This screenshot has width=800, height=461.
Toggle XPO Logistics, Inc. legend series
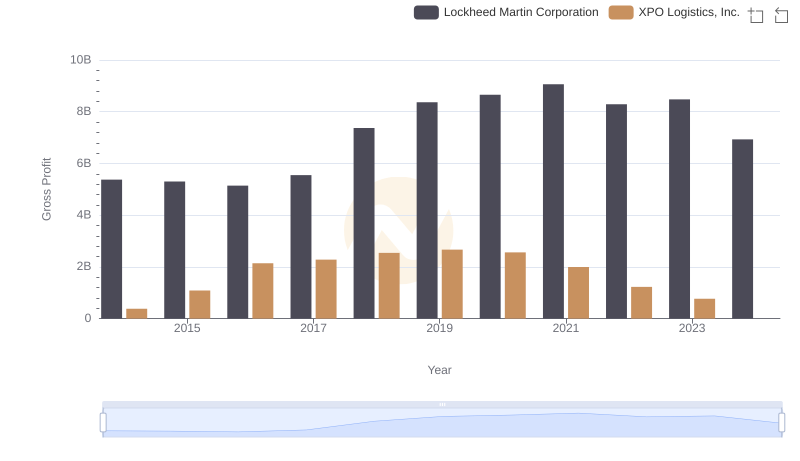tap(674, 12)
